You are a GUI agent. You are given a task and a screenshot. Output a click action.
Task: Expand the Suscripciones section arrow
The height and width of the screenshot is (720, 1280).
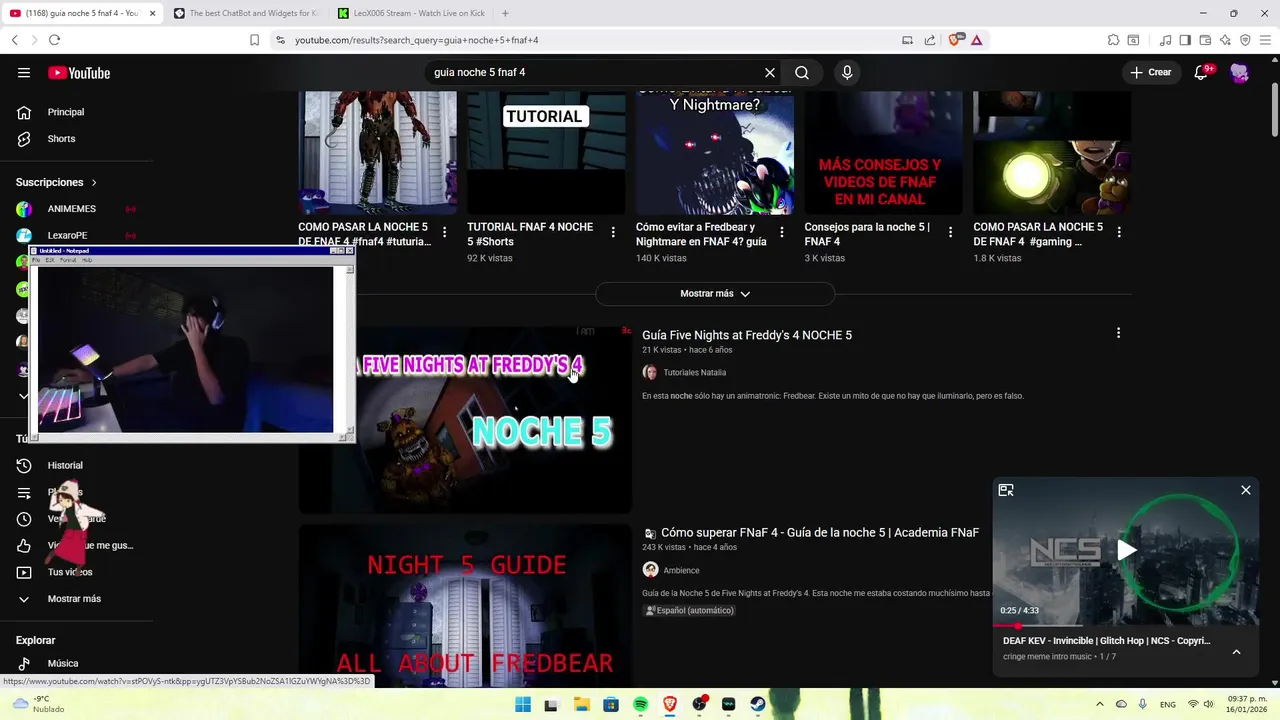(x=94, y=183)
